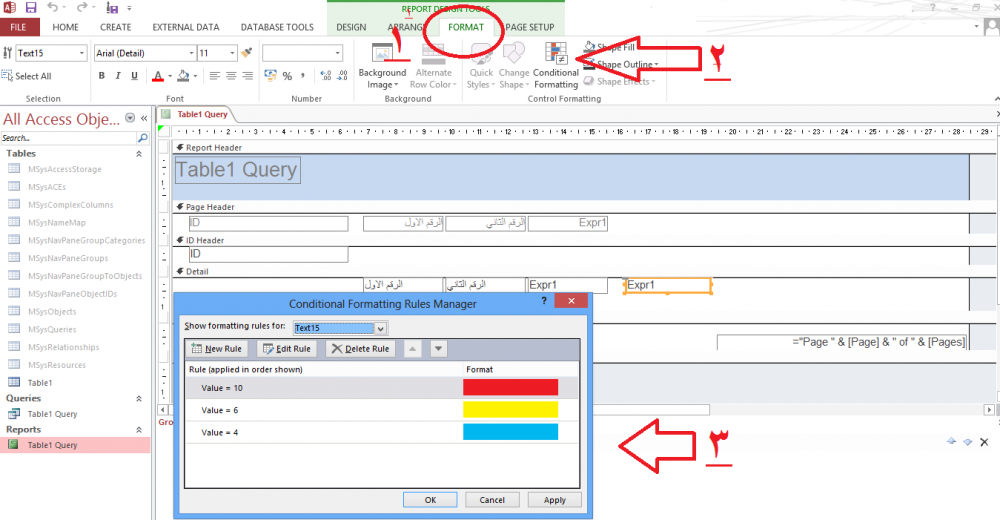Viewport: 1000px width, 520px height.
Task: Apply comma number format
Action: (x=303, y=76)
